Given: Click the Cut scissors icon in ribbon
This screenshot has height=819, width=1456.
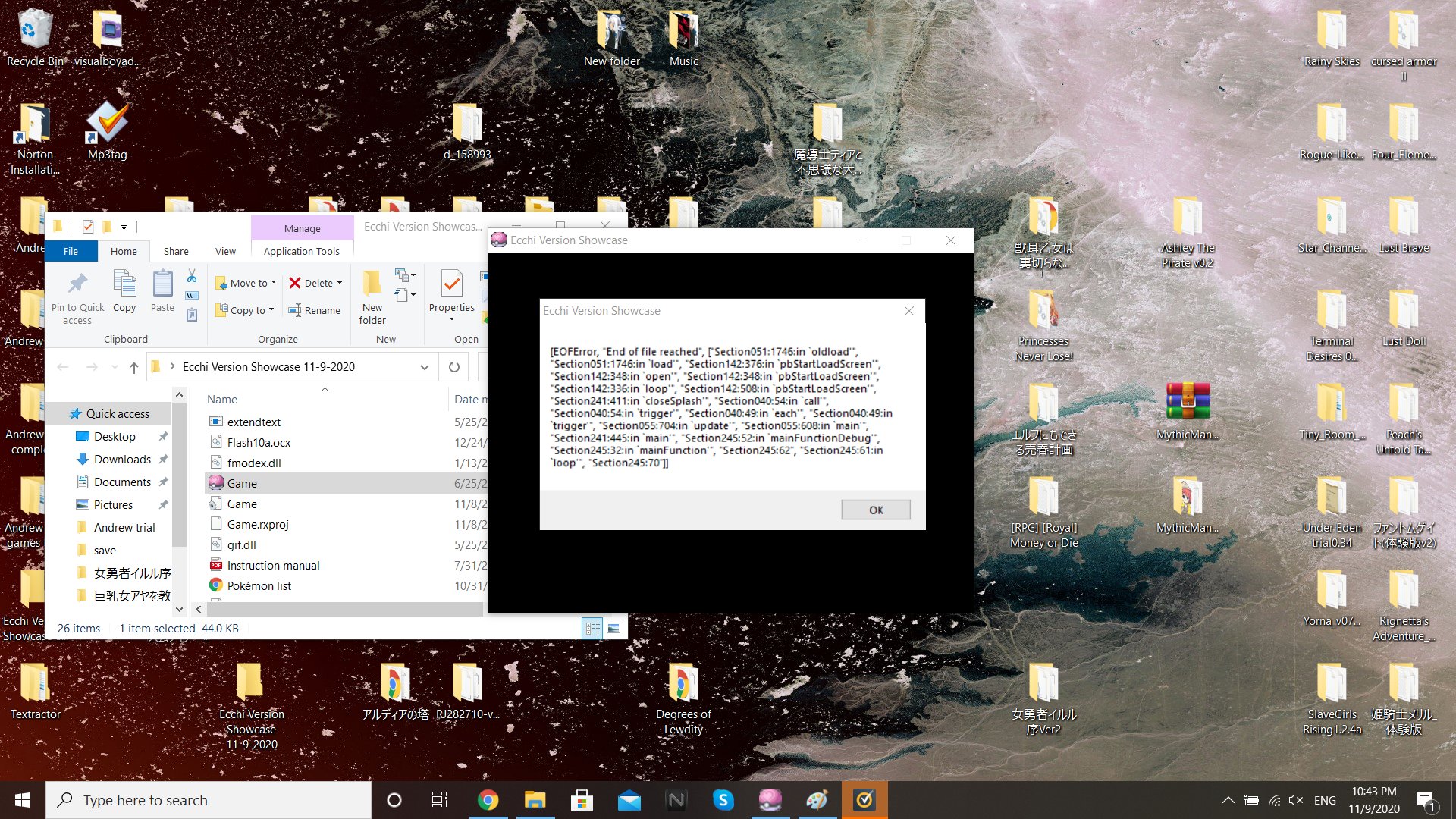Looking at the screenshot, I should coord(192,276).
